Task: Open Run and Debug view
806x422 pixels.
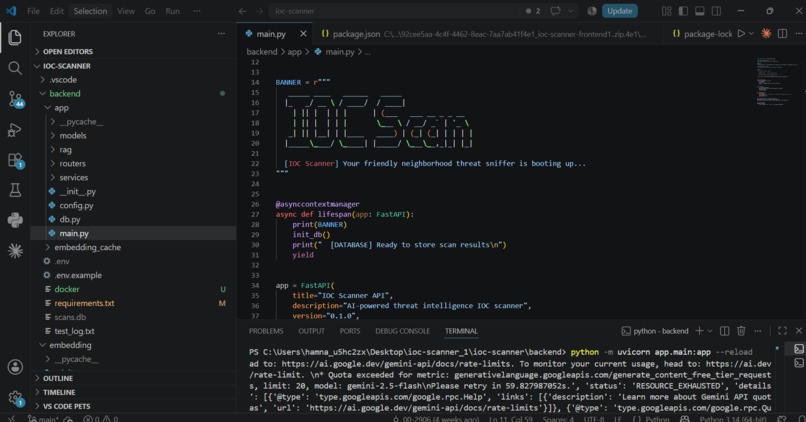Action: [x=15, y=130]
